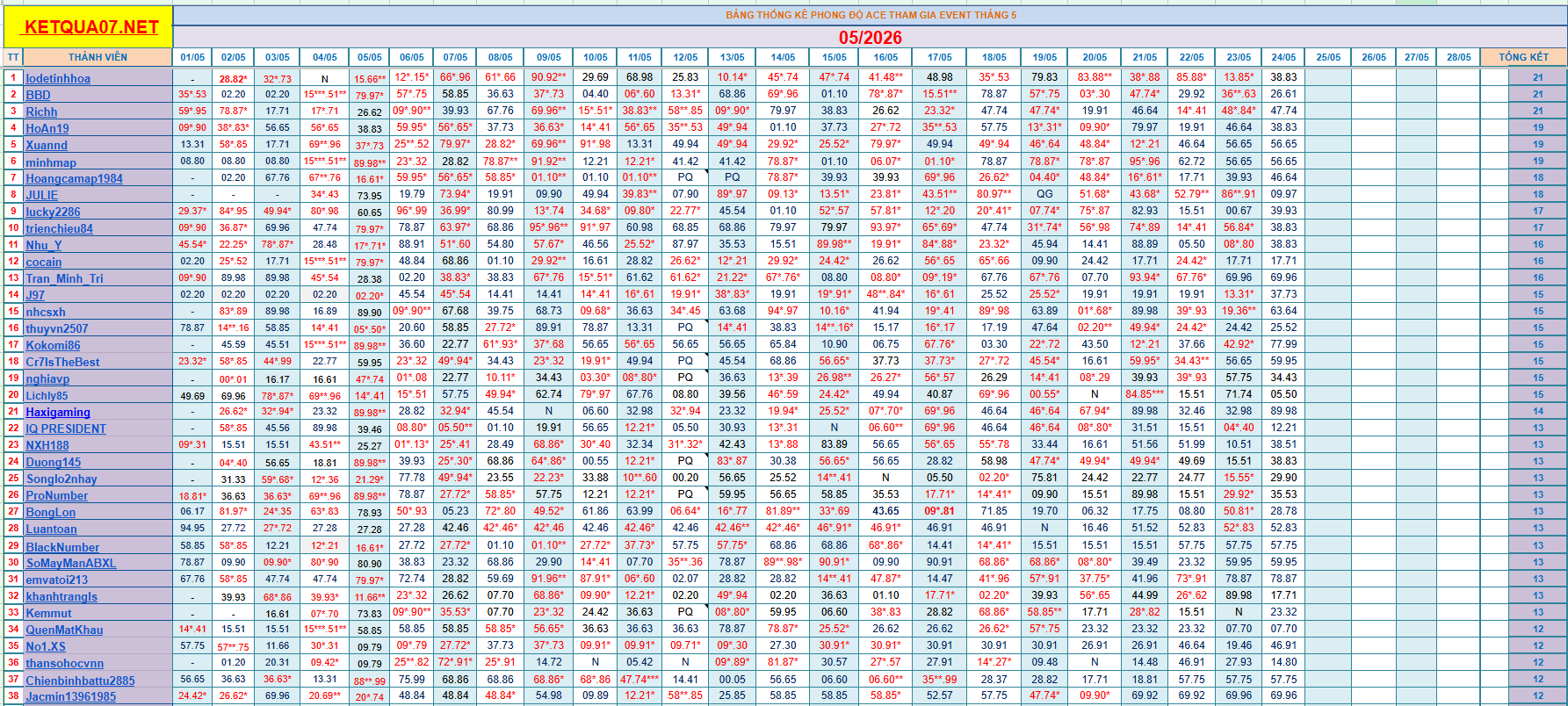Open the Luantoan member link
Screen dimensions: 1568x706
[x=51, y=529]
